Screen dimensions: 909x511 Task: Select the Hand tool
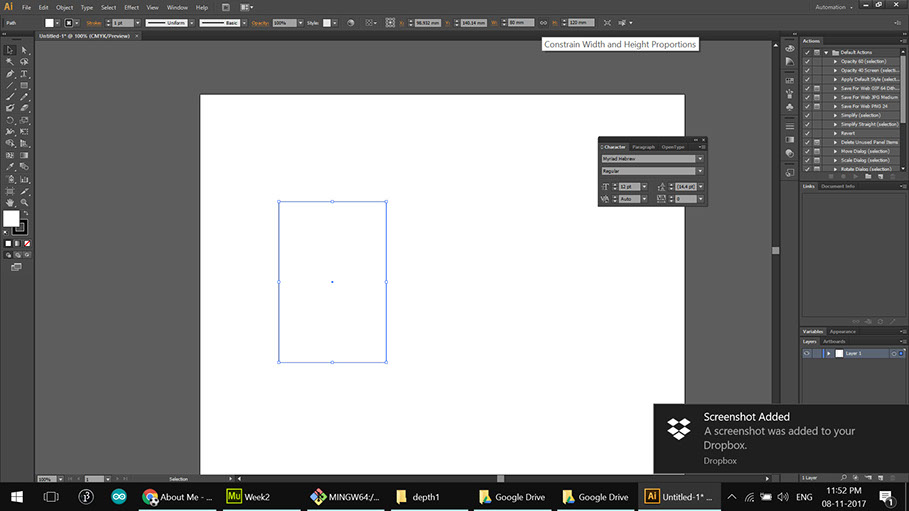click(10, 202)
